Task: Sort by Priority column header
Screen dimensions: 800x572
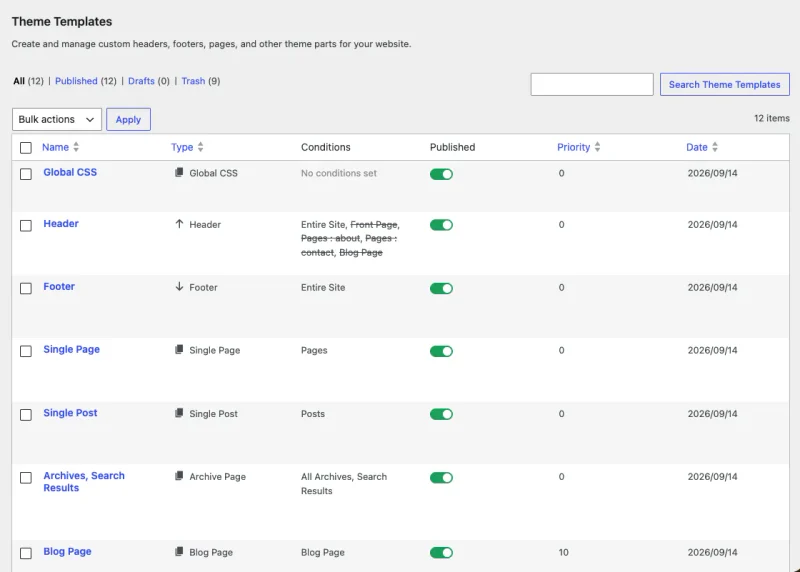Action: (x=573, y=147)
